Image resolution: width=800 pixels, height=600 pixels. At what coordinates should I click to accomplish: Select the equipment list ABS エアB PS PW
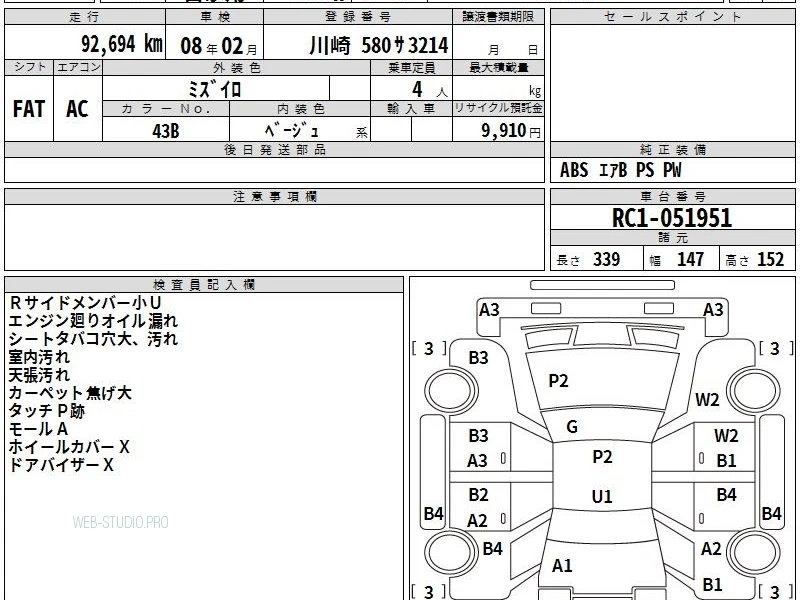620,170
